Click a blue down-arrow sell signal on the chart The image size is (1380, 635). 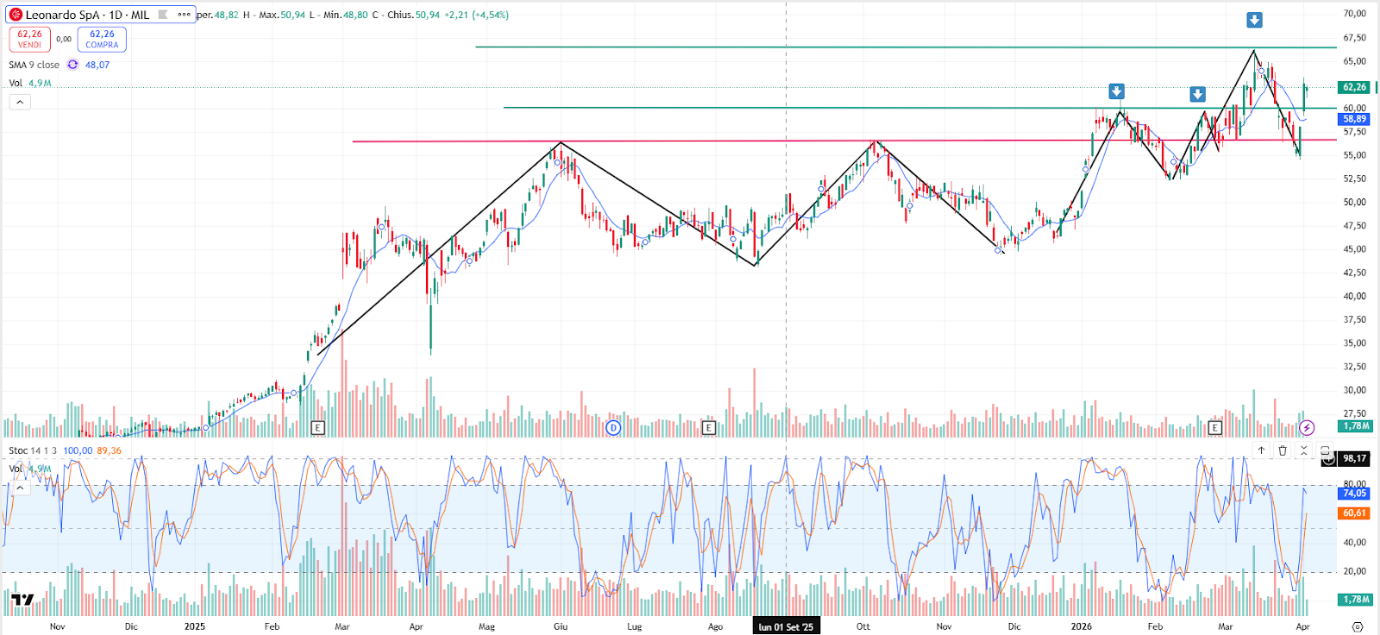(1118, 91)
